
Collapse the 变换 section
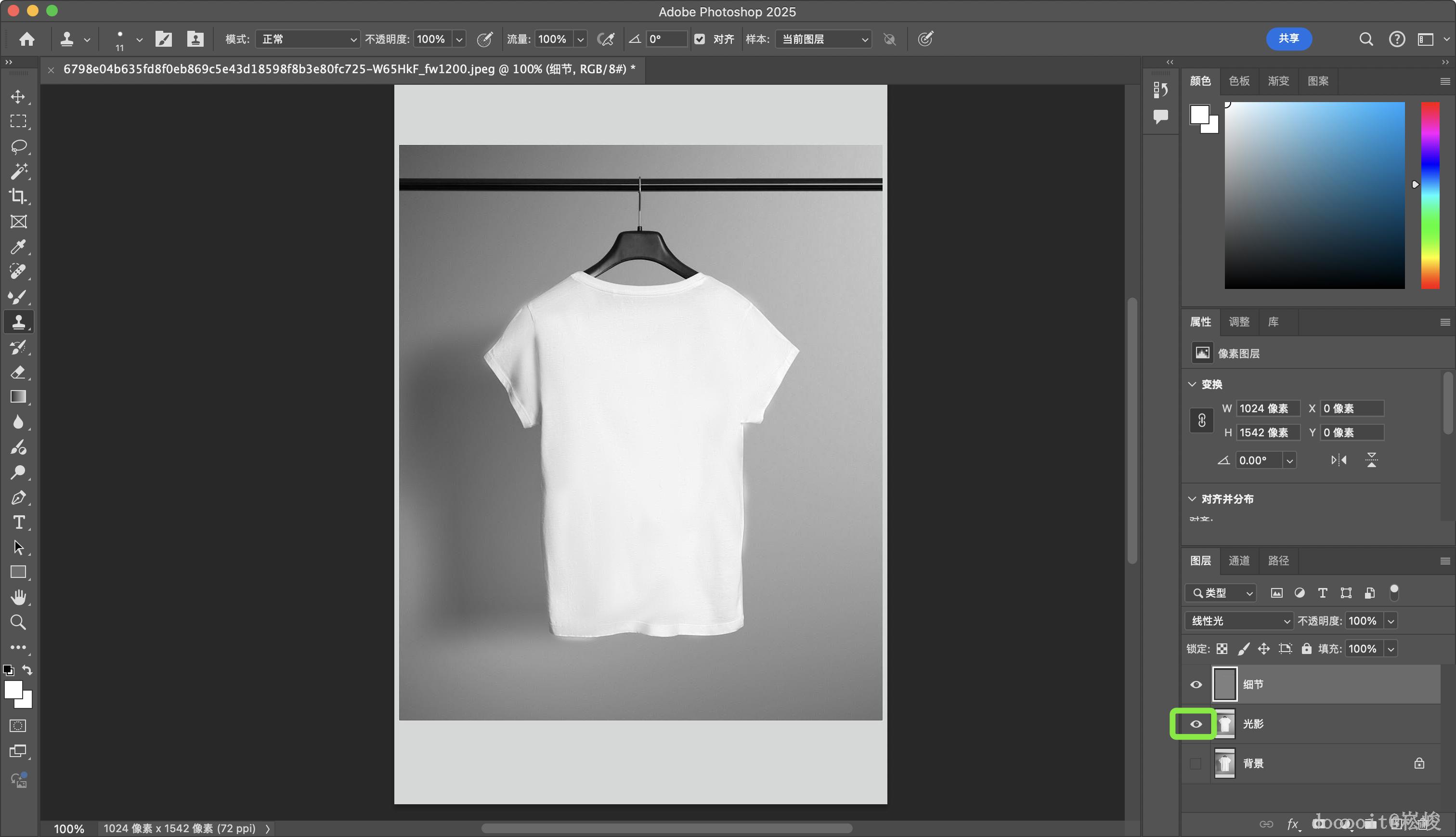[1192, 384]
